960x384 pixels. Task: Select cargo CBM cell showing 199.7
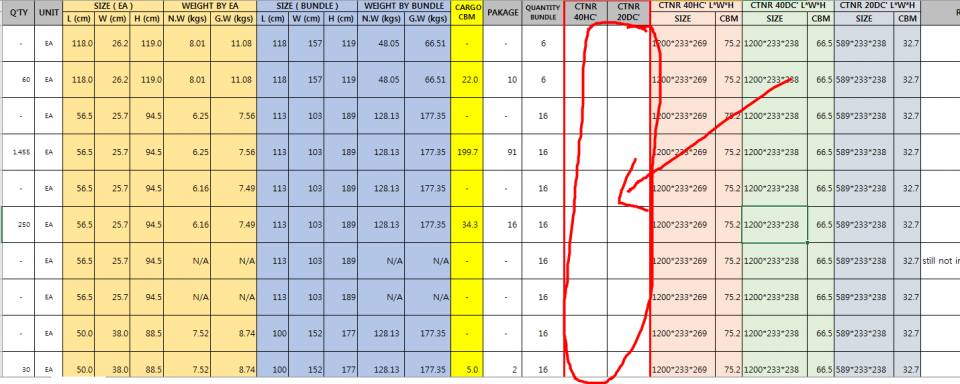click(467, 152)
